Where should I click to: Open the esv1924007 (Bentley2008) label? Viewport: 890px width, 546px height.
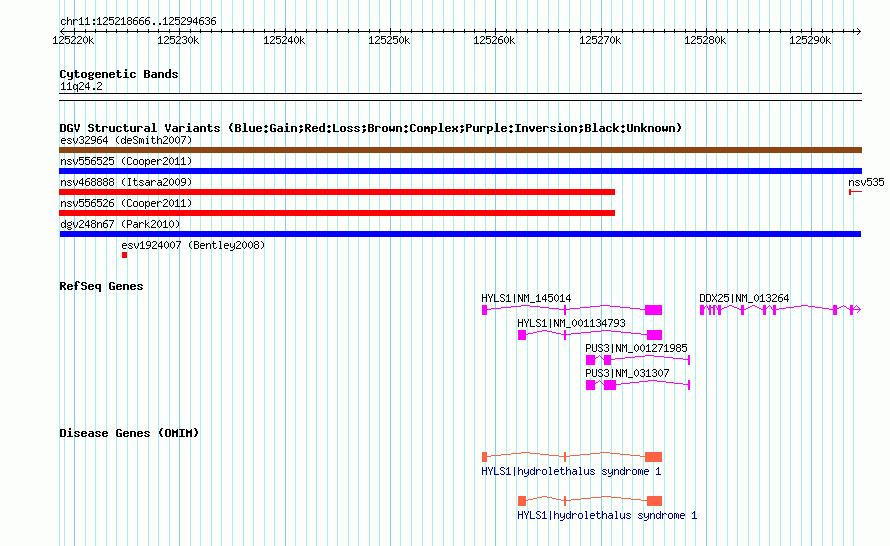pyautogui.click(x=193, y=245)
